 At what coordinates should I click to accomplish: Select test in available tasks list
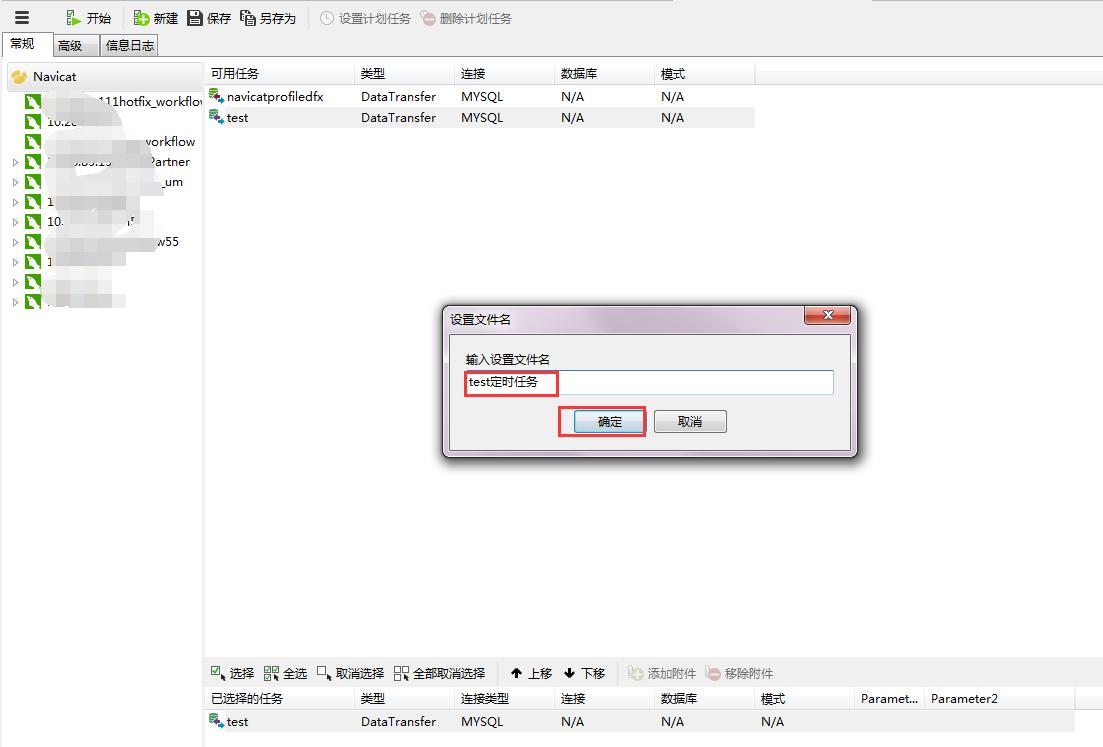tap(237, 117)
